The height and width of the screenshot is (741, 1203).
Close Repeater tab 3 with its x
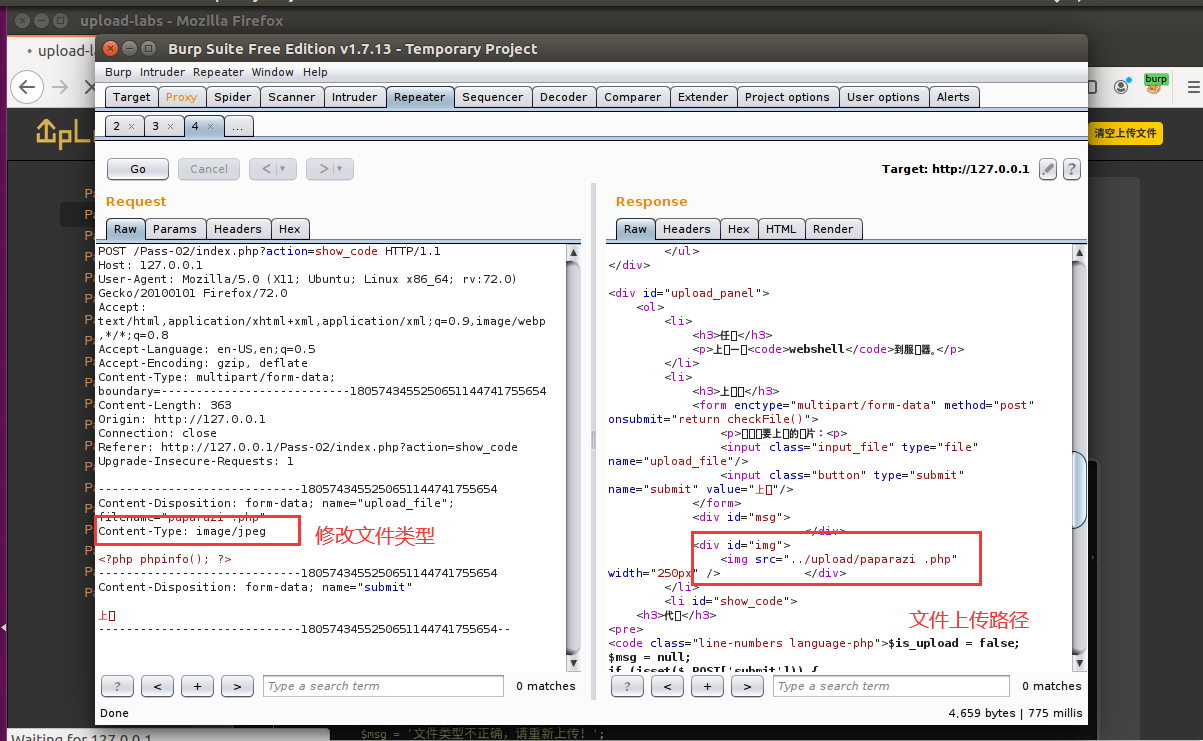click(171, 127)
